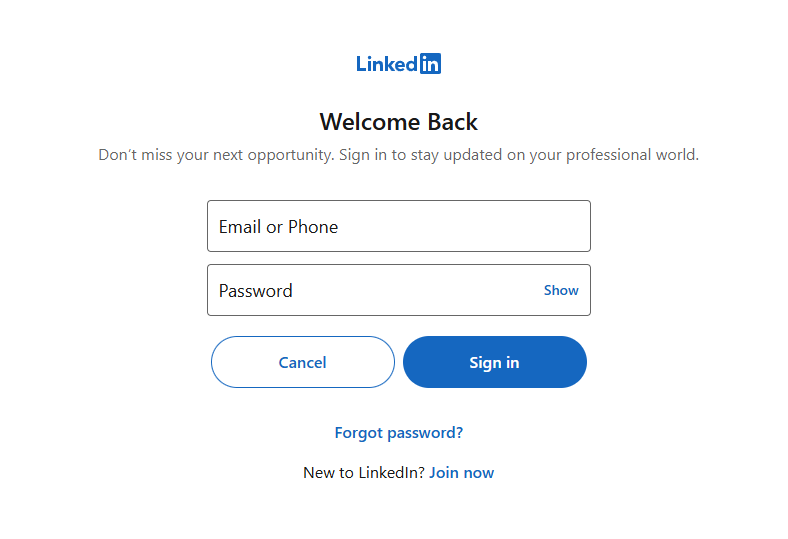Dismiss the login form via Cancel
Screen dimensions: 788x539
tap(303, 362)
